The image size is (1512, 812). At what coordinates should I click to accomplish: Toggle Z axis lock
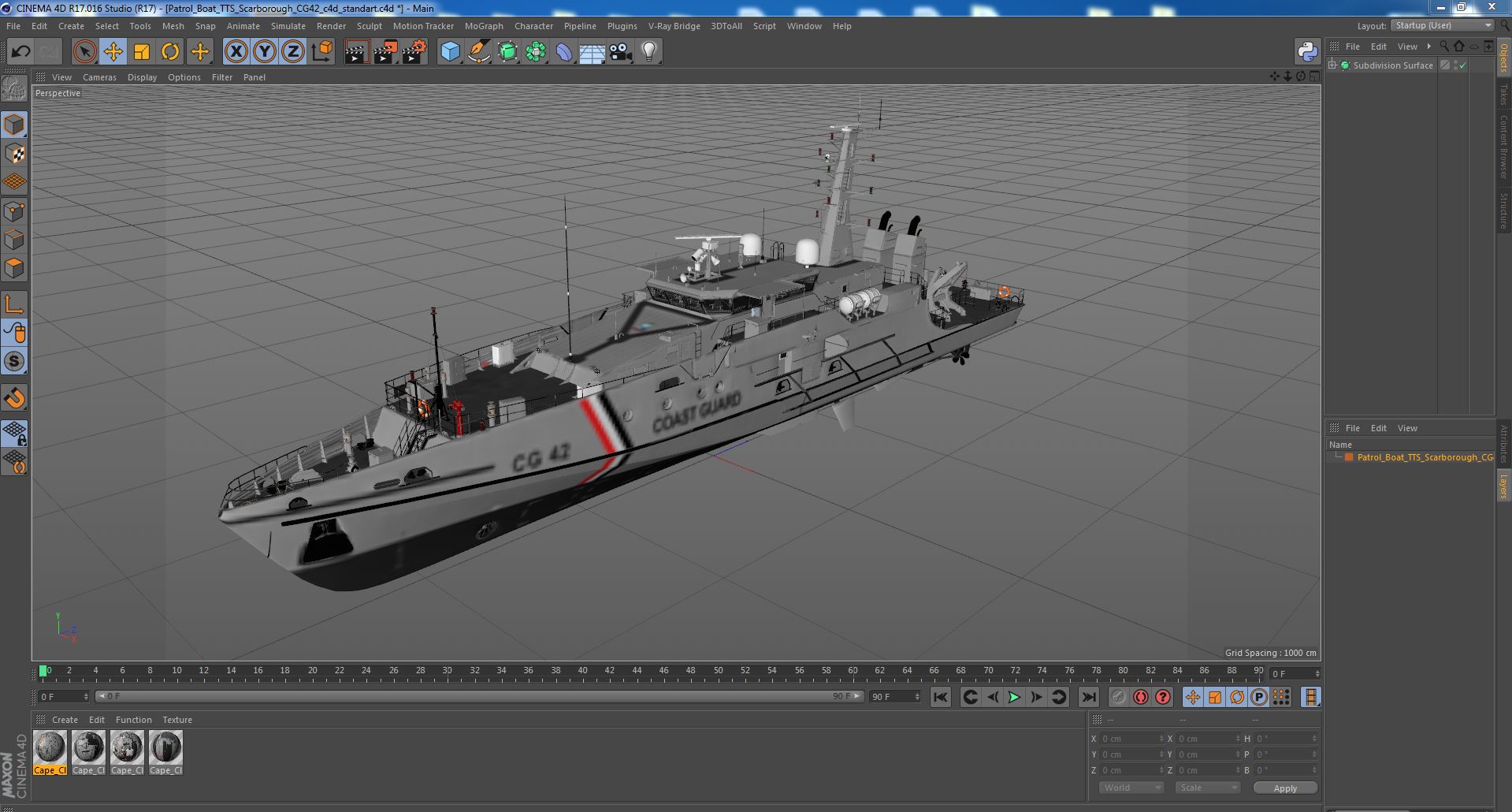293,52
